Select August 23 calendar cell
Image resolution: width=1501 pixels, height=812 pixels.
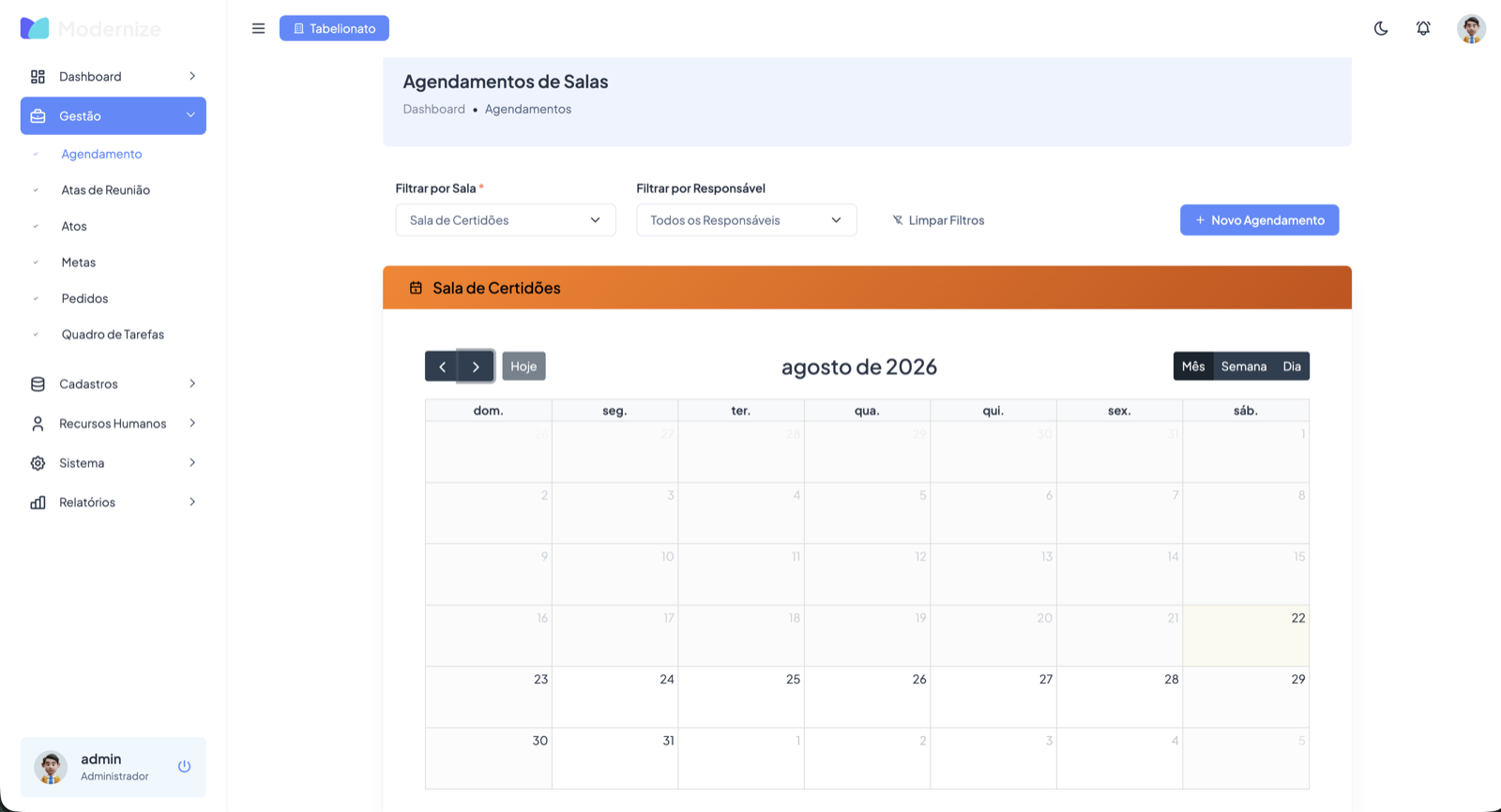point(489,698)
